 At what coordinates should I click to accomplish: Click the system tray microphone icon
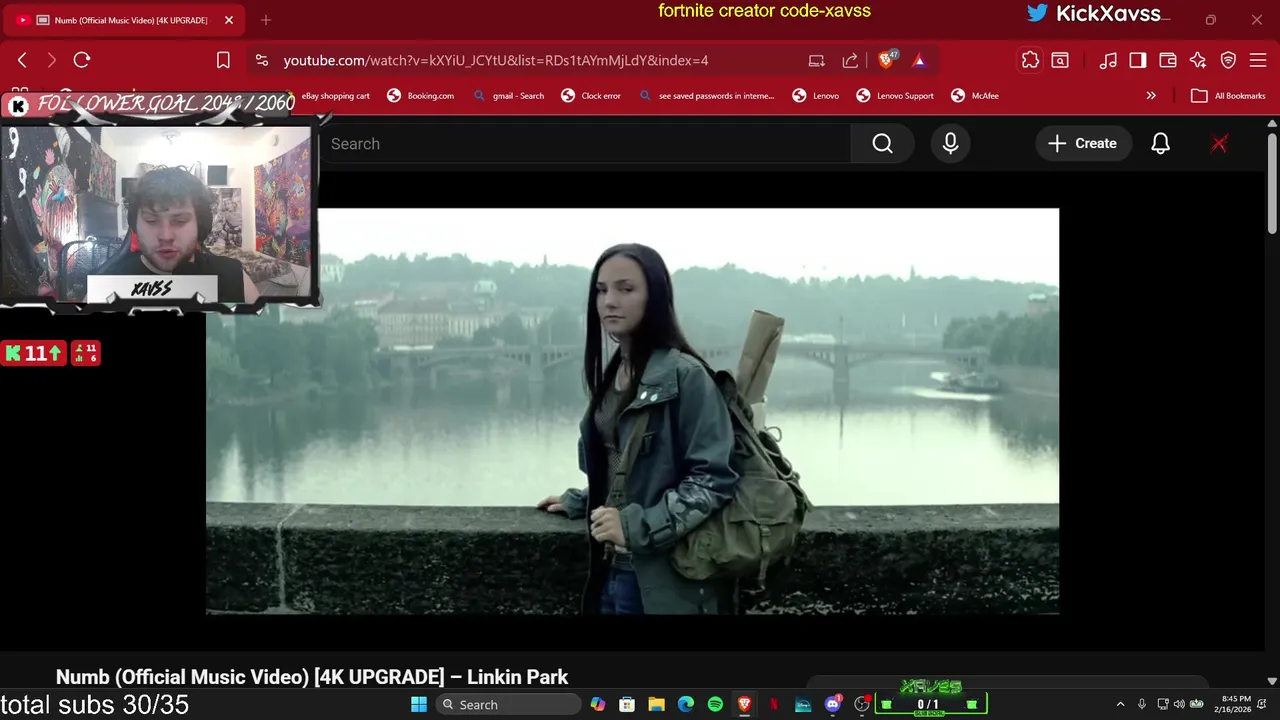point(1142,705)
